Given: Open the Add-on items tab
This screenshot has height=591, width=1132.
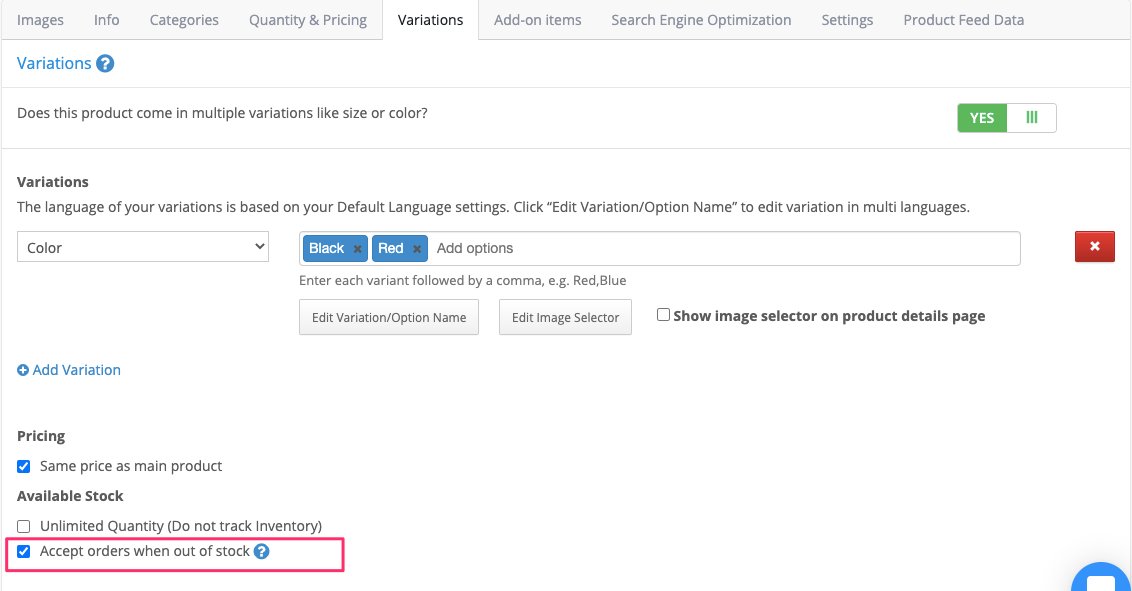Looking at the screenshot, I should click(x=538, y=20).
